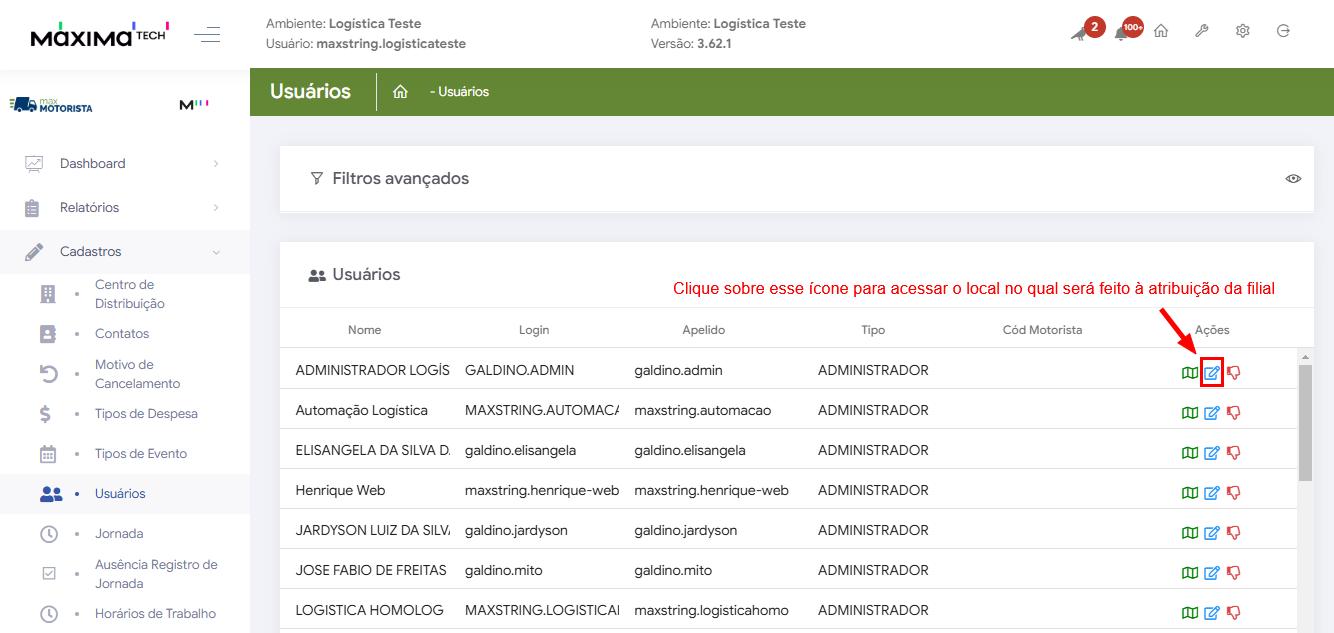Click the logout icon in top bar
This screenshot has width=1334, height=633.
coord(1283,31)
